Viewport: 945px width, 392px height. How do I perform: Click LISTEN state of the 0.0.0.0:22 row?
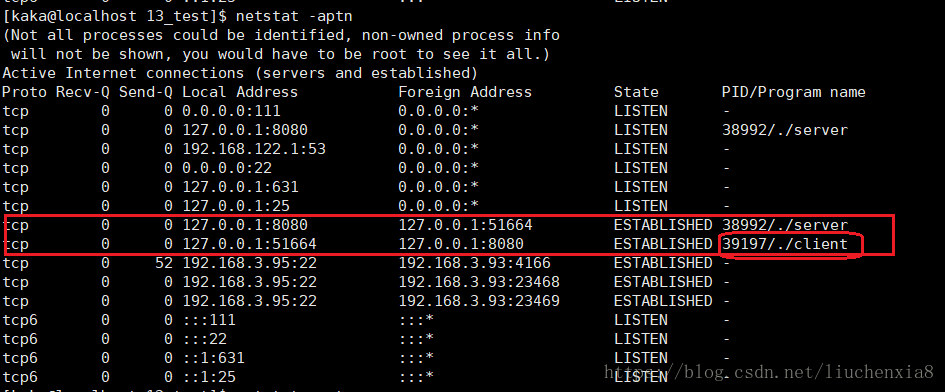[x=641, y=168]
